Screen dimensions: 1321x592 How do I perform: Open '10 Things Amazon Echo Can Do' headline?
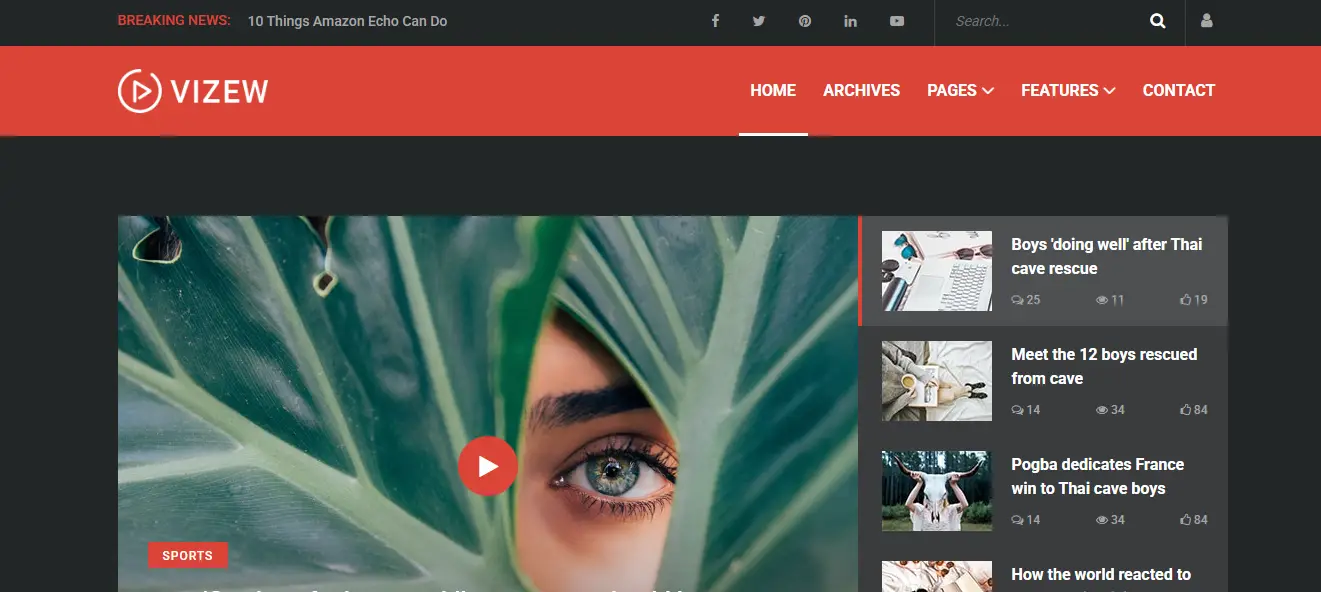tap(347, 21)
